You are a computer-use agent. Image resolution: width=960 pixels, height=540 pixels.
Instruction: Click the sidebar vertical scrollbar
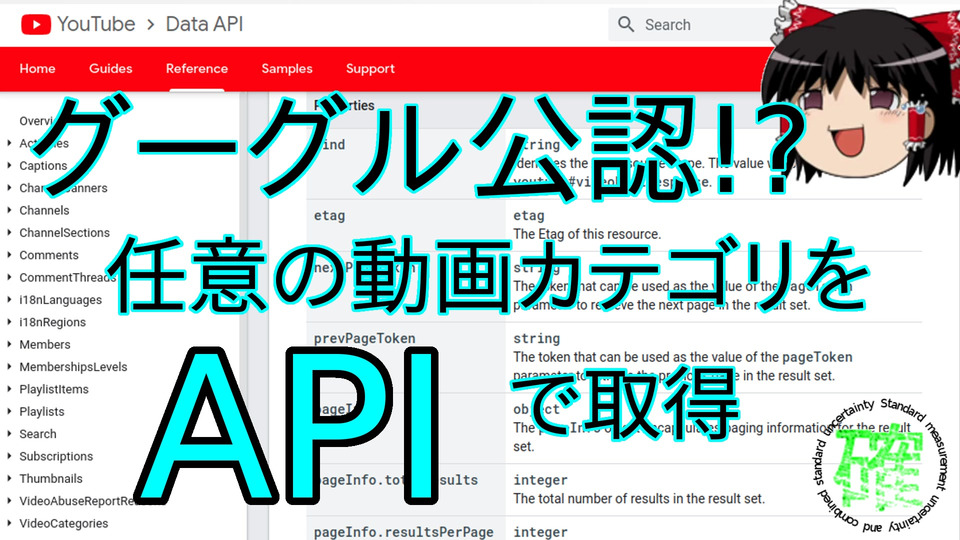point(243,316)
